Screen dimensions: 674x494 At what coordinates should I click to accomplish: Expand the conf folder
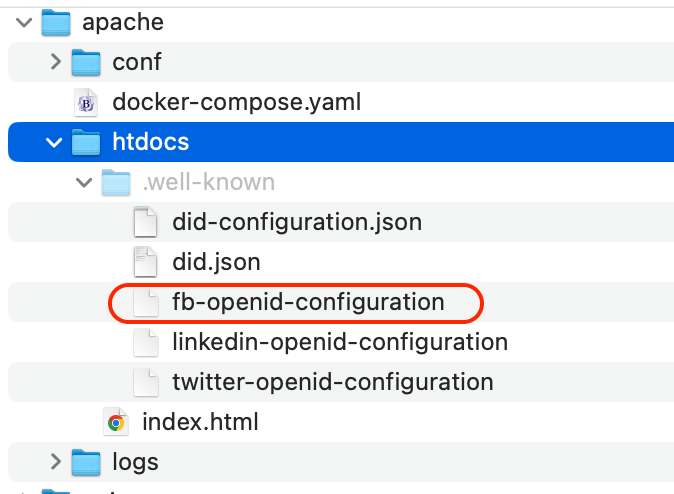[x=55, y=62]
